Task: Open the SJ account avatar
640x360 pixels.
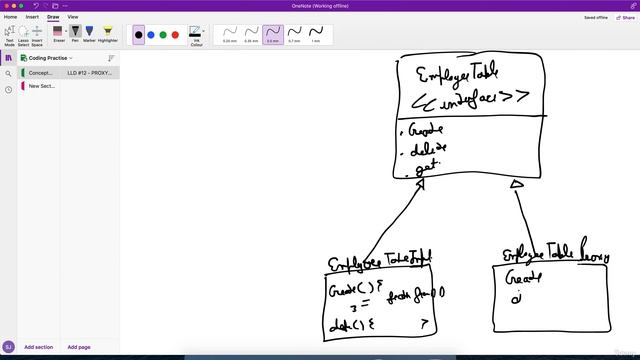Action: click(9, 347)
